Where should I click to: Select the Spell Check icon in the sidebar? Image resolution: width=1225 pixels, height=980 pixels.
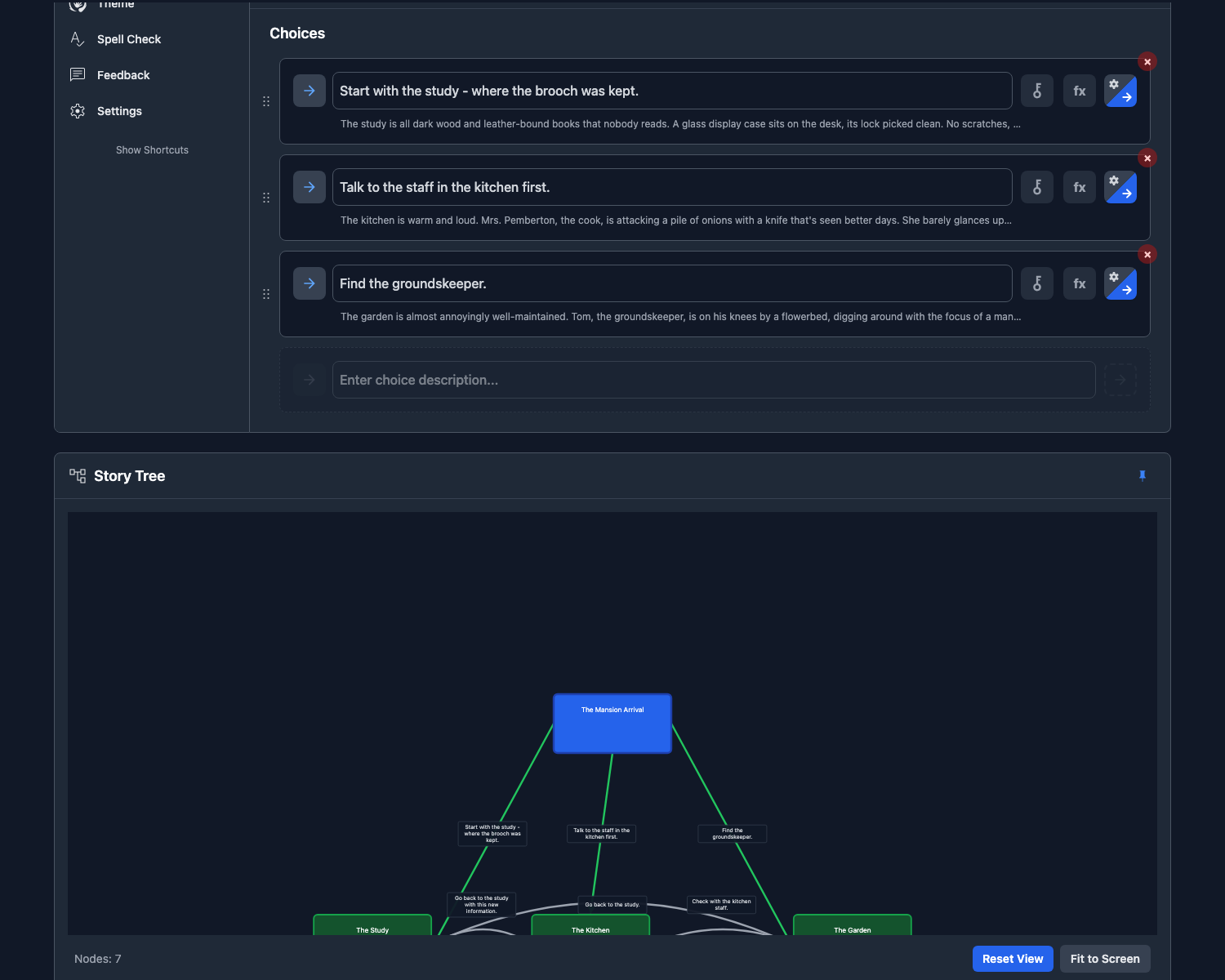click(76, 38)
